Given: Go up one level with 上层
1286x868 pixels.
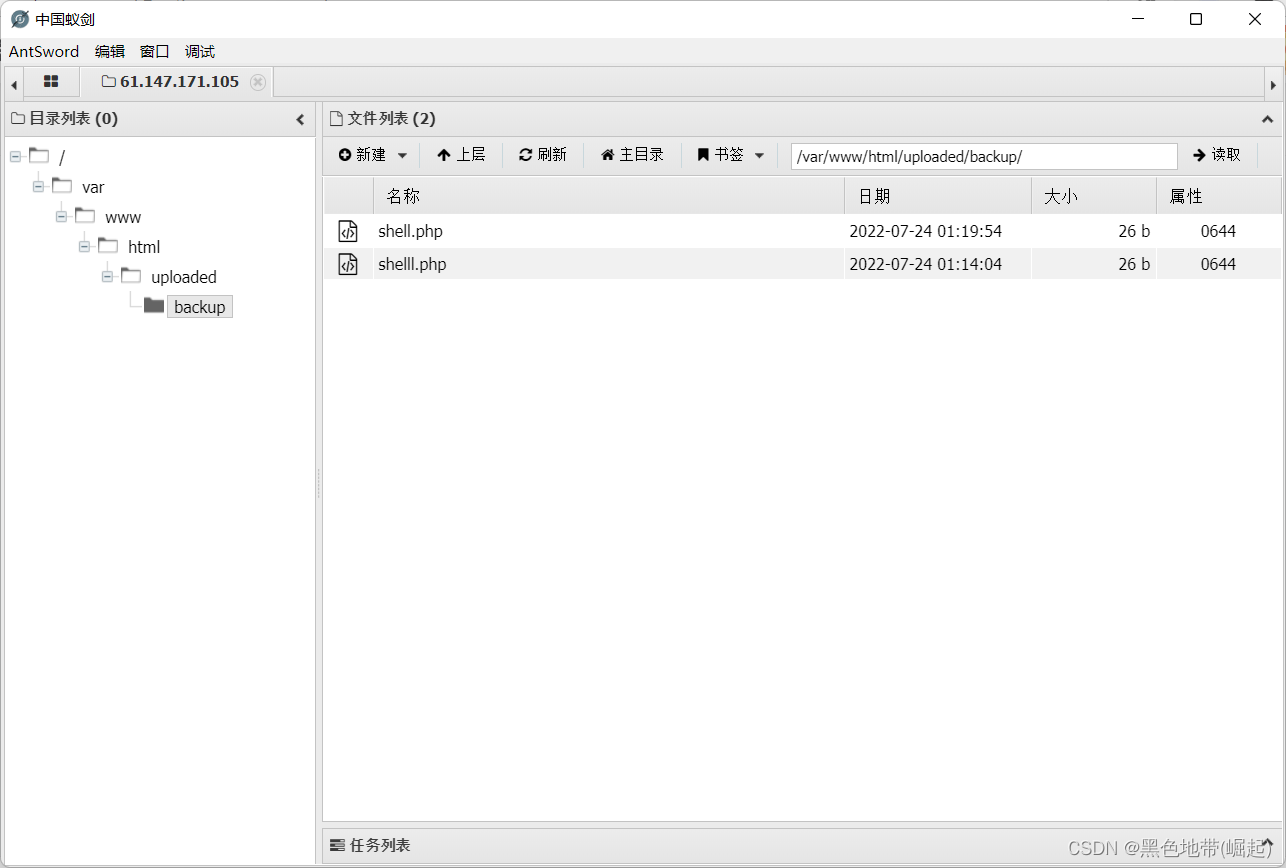Looking at the screenshot, I should point(461,155).
